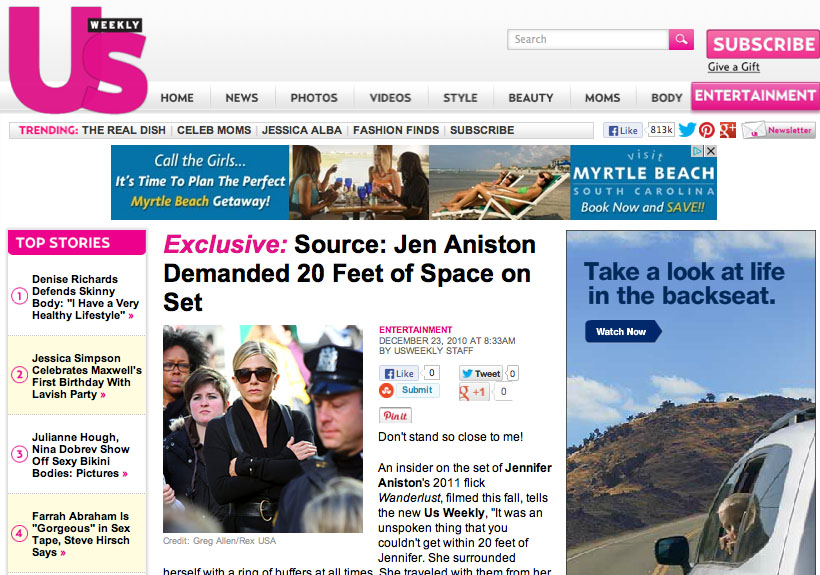
Task: Click trending link THE REAL DISH
Action: (124, 130)
